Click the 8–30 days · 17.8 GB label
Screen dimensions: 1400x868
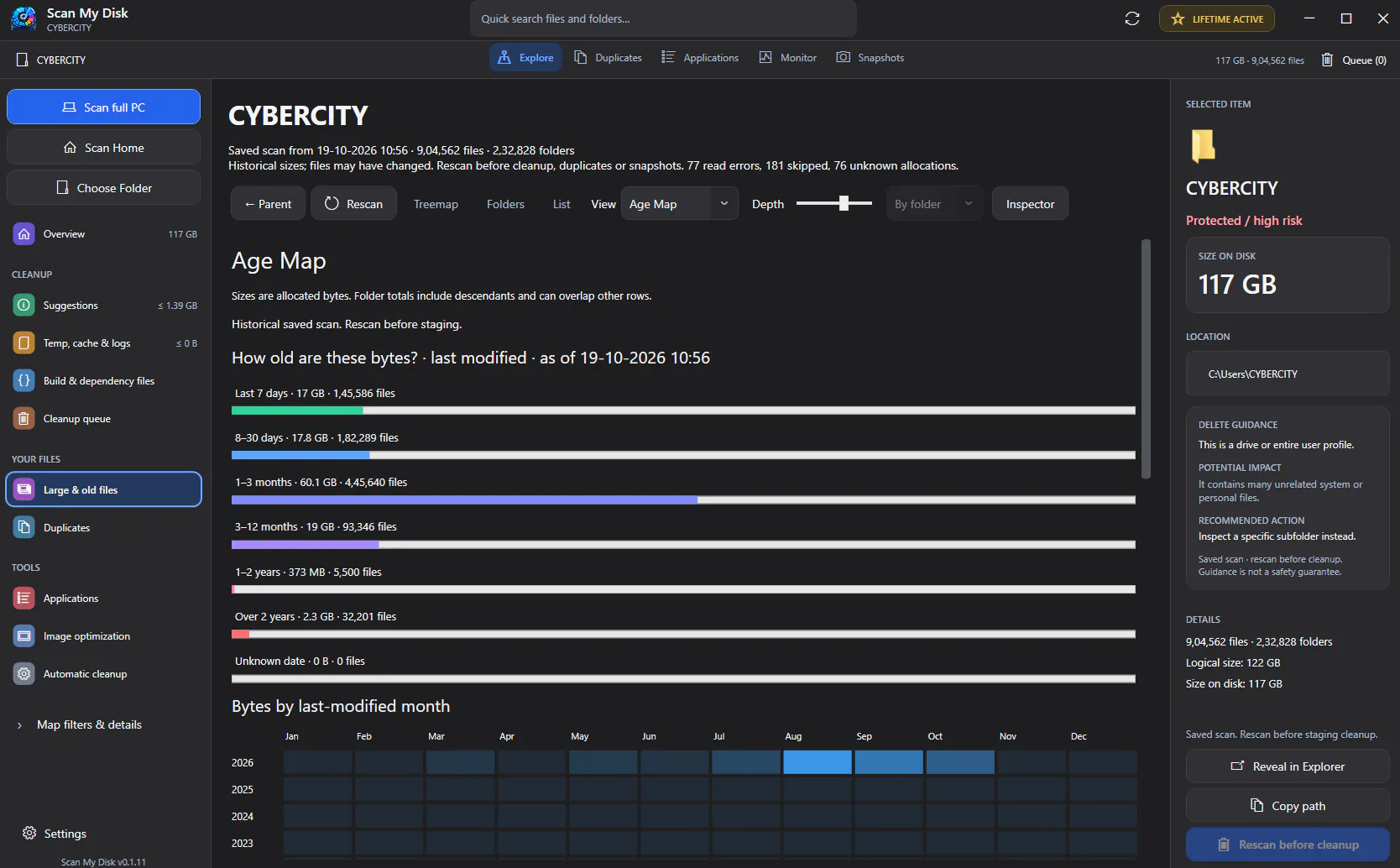(x=316, y=438)
